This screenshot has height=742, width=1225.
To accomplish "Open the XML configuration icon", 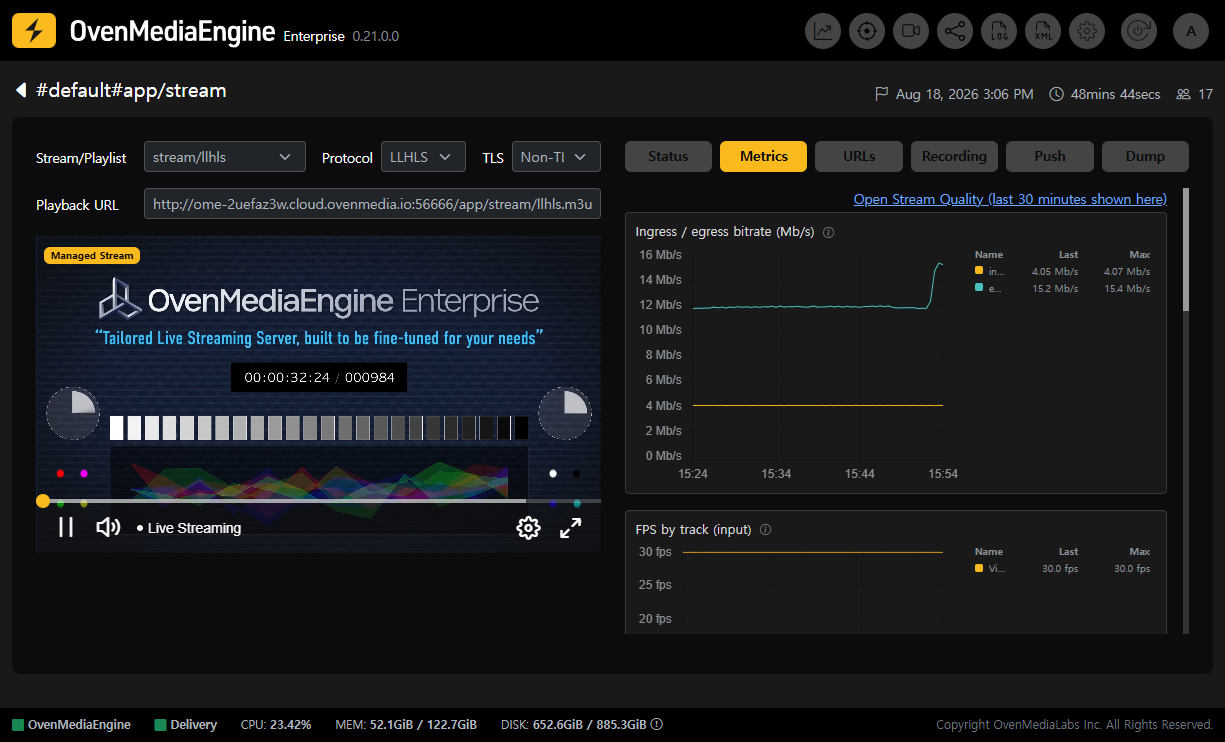I will [x=1043, y=31].
